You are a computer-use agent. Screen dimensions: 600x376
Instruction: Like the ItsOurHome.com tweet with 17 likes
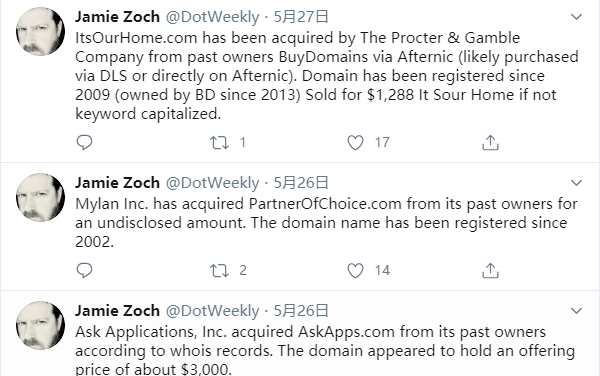tap(355, 143)
